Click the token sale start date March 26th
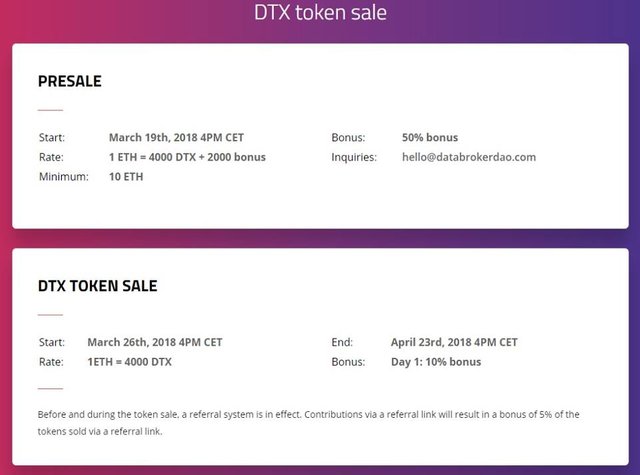 coord(154,342)
